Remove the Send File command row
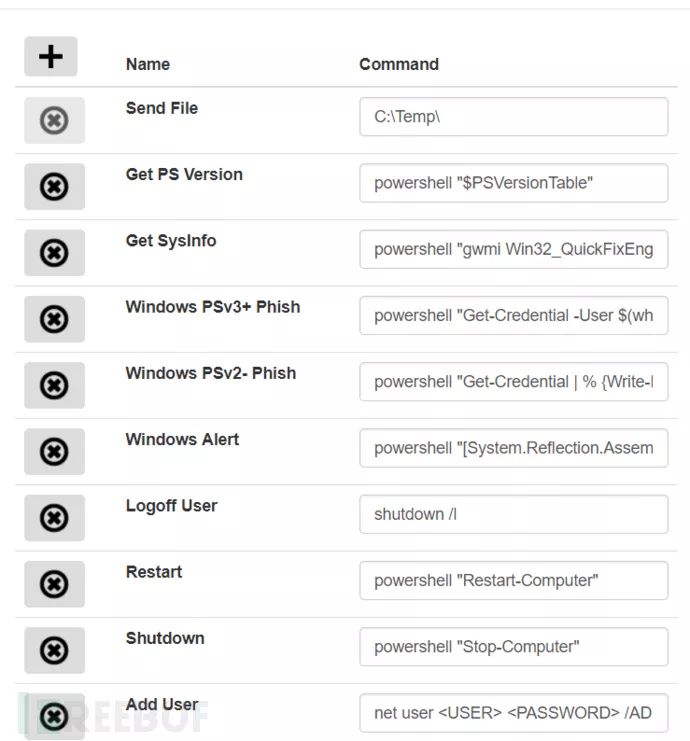The height and width of the screenshot is (741, 690). (54, 121)
